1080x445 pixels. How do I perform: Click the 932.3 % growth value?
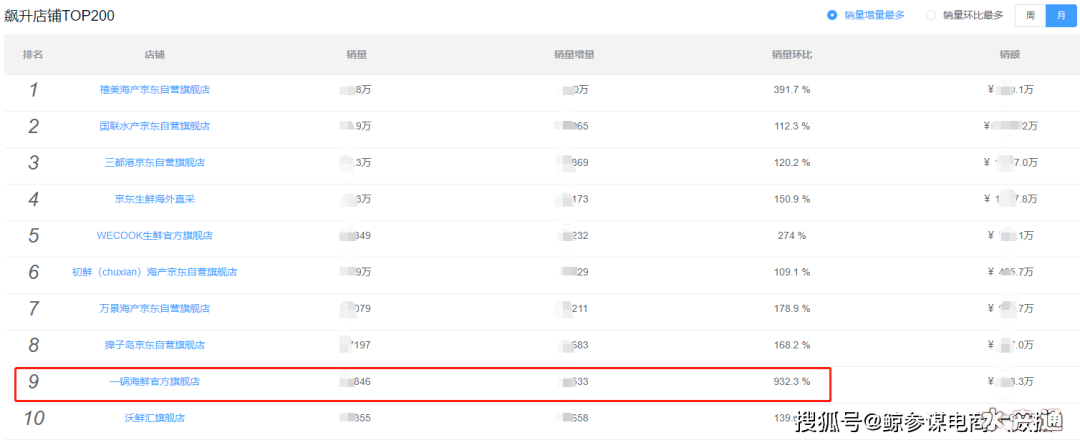pyautogui.click(x=792, y=381)
